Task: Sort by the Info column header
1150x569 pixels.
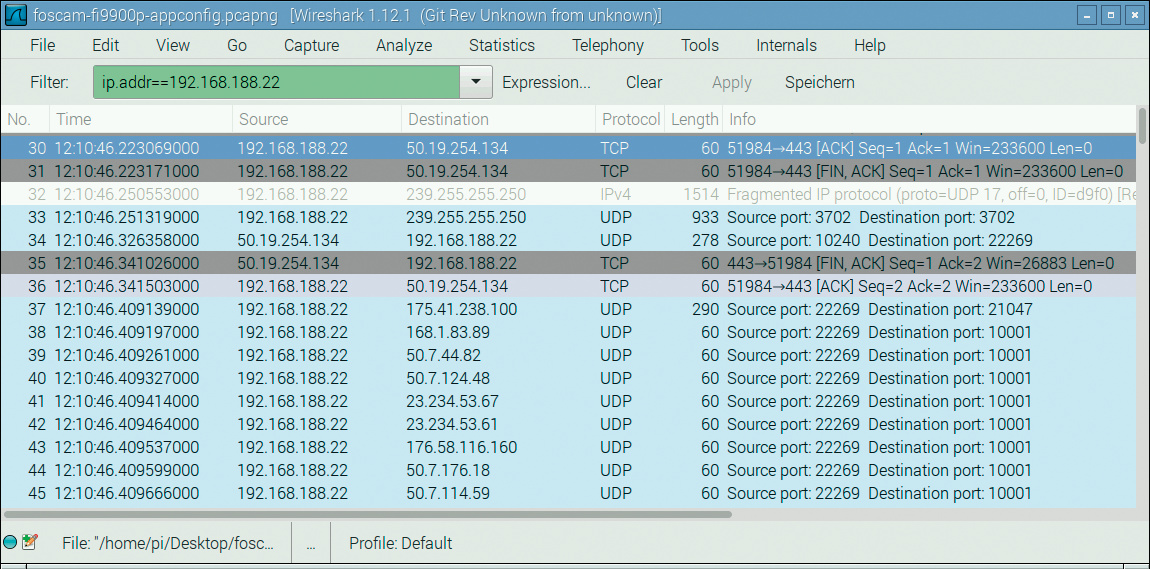Action: pyautogui.click(x=929, y=119)
